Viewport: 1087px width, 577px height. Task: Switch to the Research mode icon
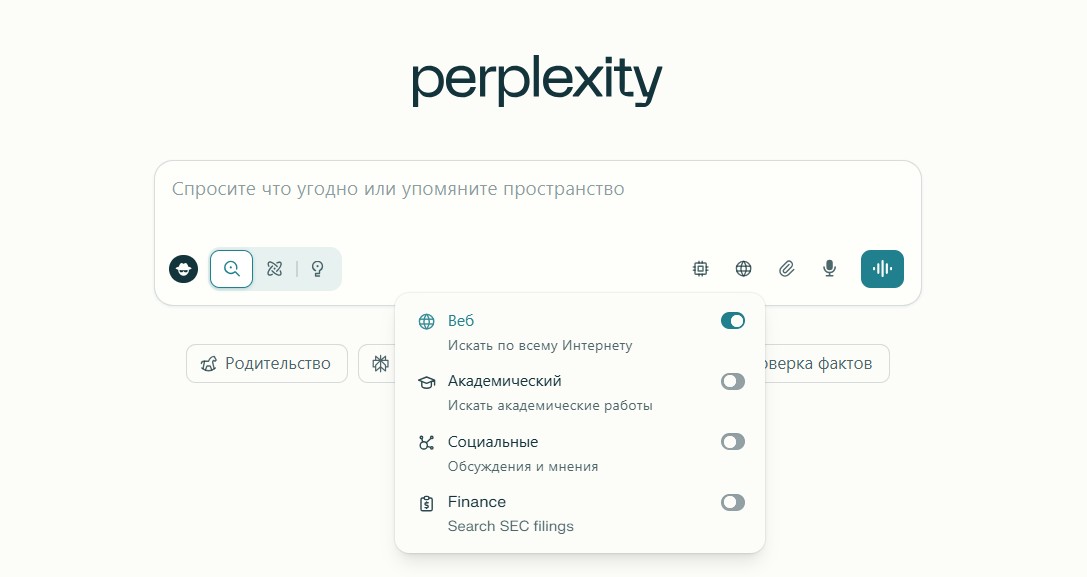pos(275,269)
